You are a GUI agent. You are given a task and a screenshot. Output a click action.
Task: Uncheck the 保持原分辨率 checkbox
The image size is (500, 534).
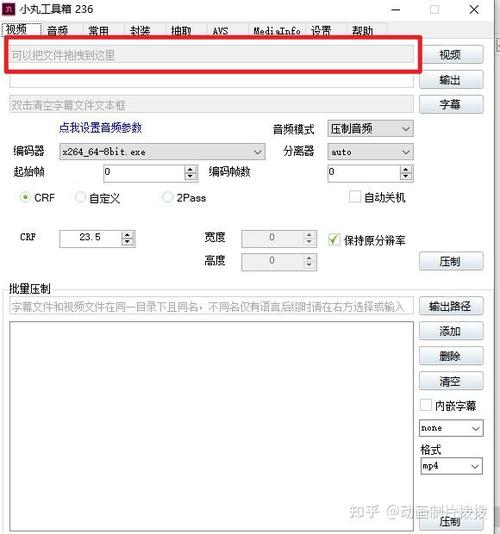pyautogui.click(x=334, y=240)
